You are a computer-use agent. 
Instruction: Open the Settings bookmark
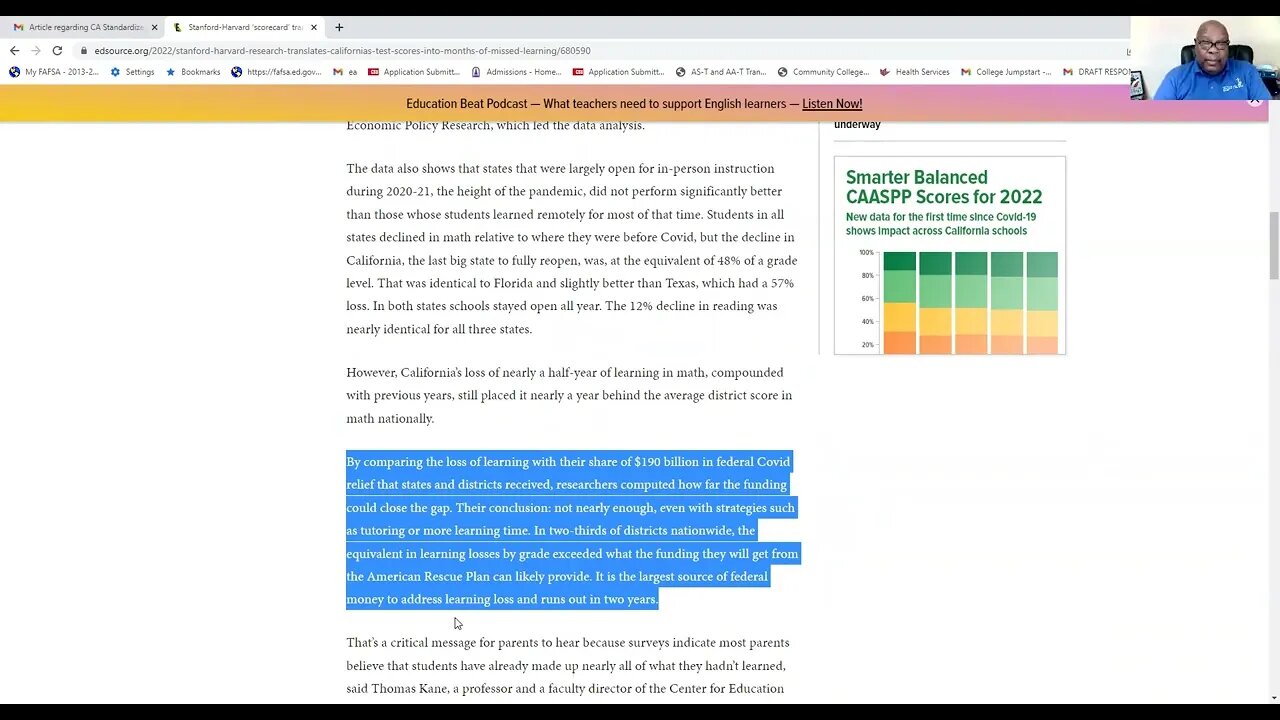(132, 72)
